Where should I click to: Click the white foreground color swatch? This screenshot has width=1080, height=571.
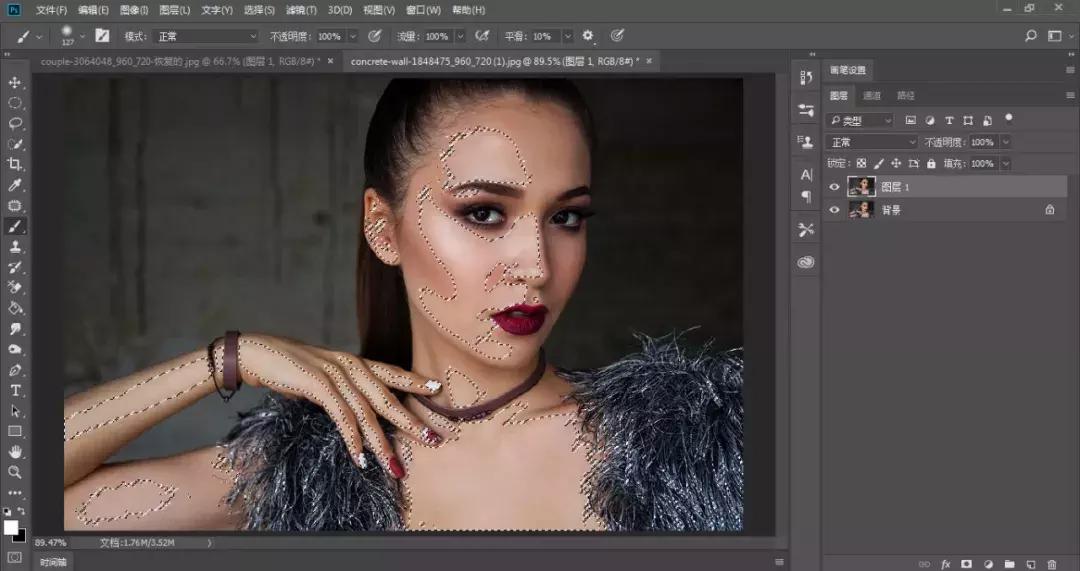coord(11,527)
